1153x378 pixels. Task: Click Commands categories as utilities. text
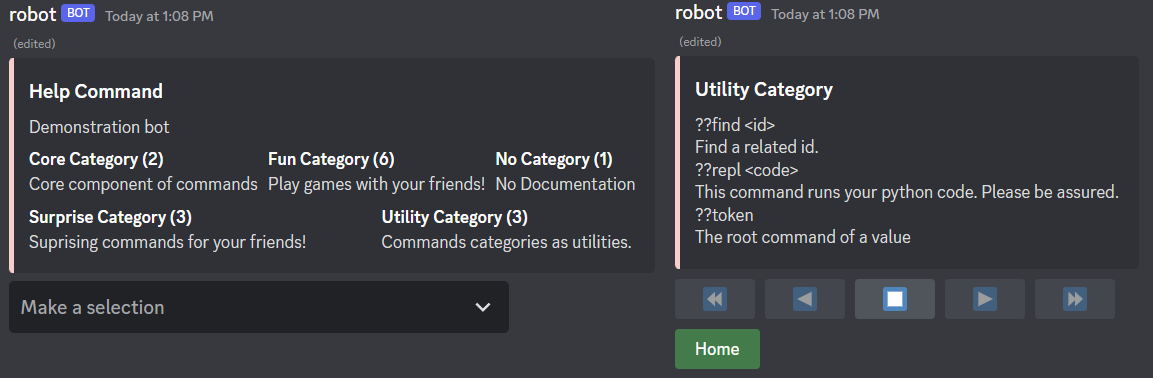[507, 242]
